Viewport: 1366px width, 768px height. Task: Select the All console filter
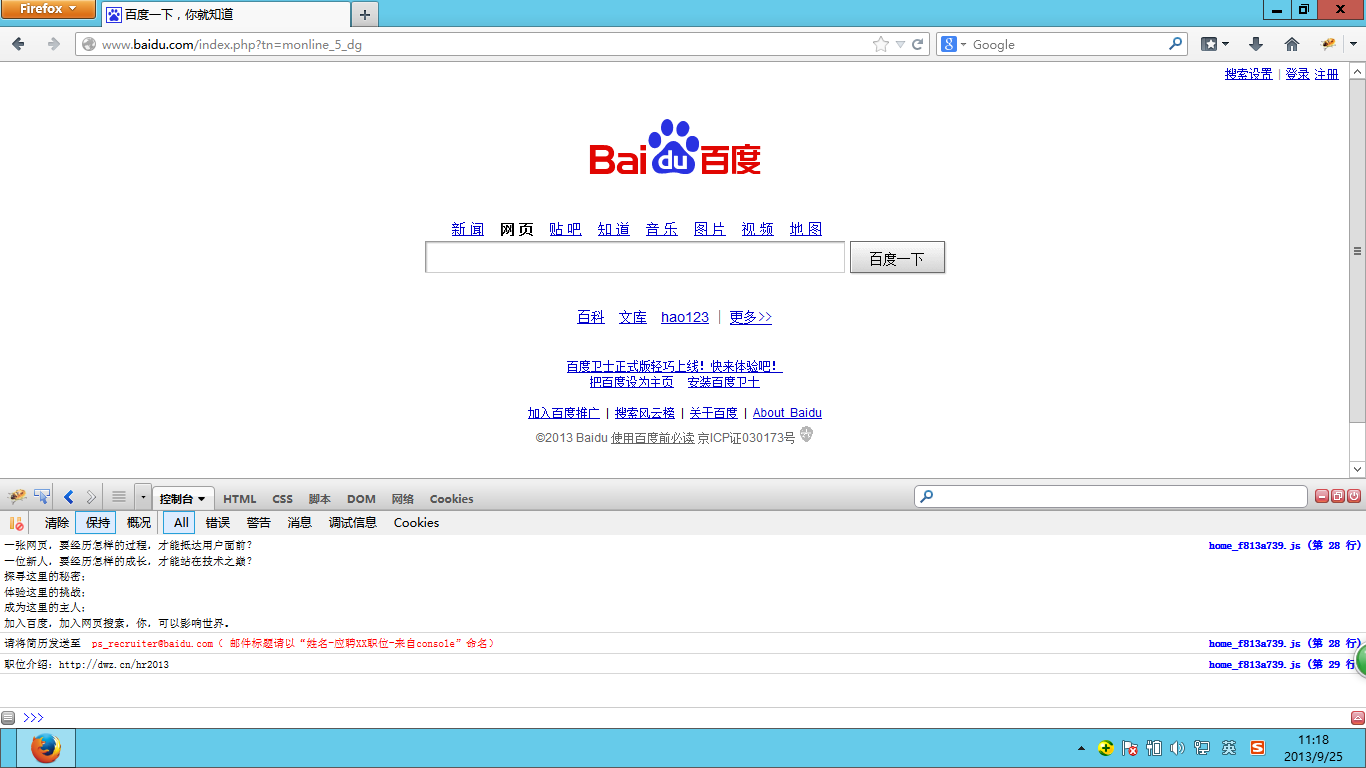tap(181, 523)
